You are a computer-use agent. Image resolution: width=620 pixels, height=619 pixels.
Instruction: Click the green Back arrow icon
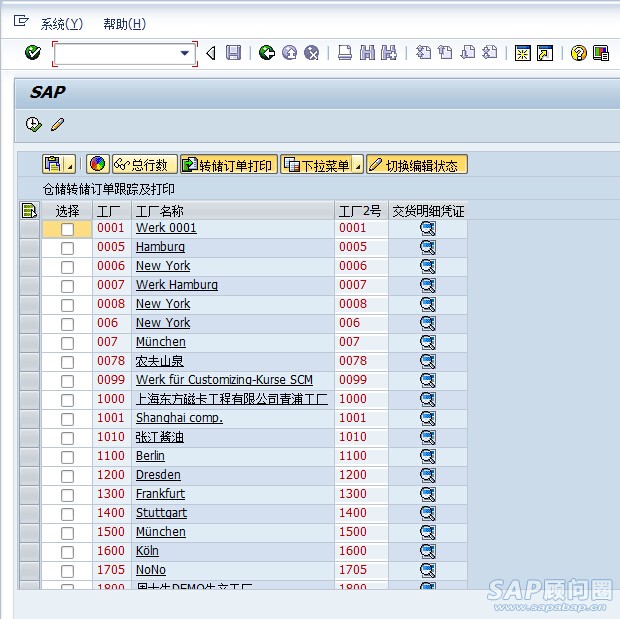click(267, 53)
